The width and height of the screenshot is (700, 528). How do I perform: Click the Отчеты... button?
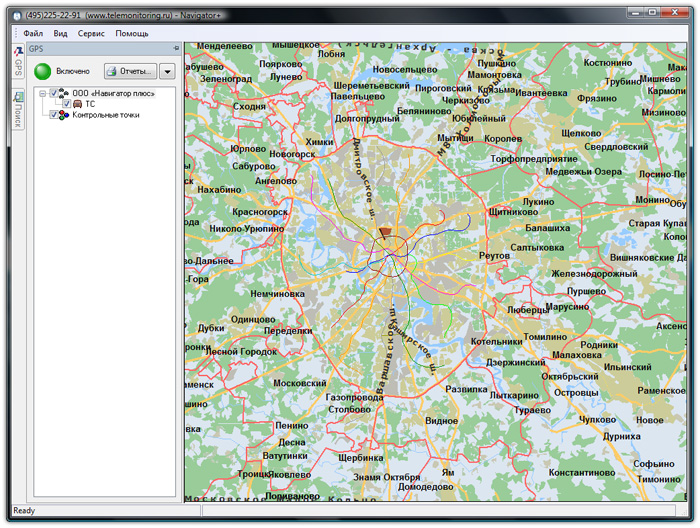point(130,71)
